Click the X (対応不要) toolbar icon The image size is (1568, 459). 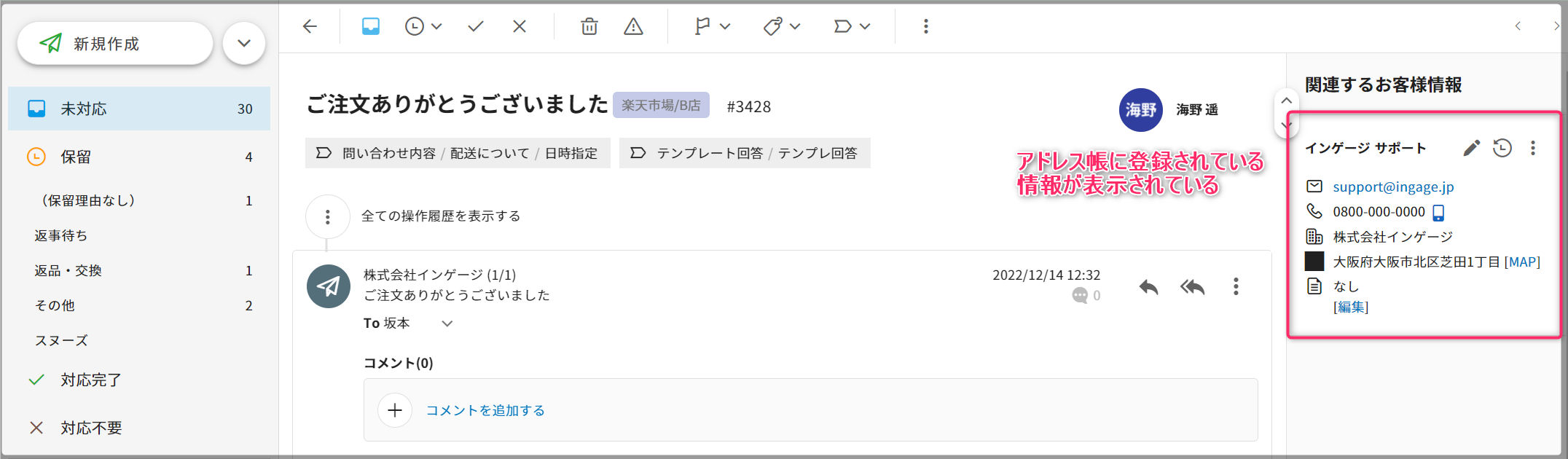519,27
